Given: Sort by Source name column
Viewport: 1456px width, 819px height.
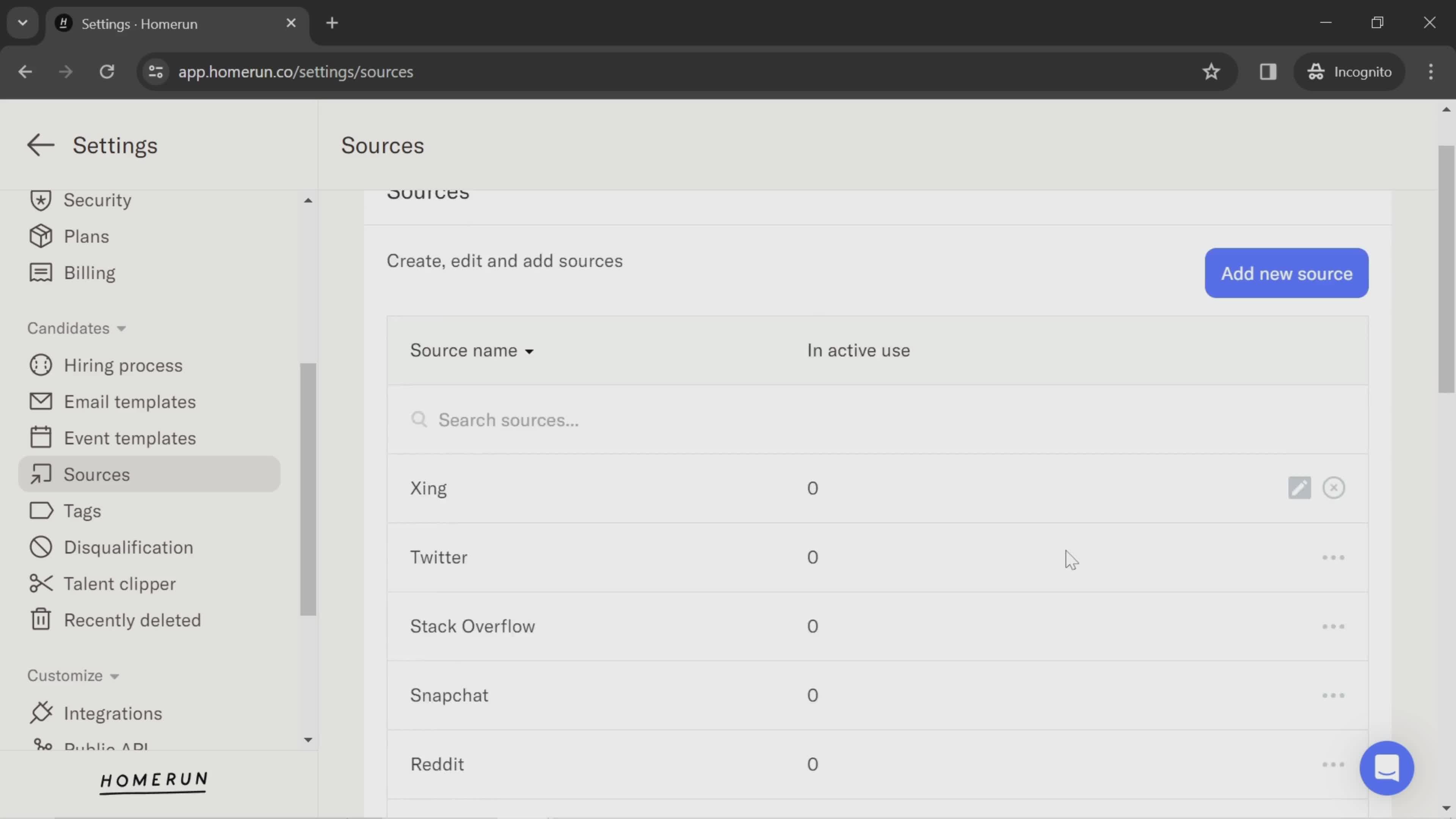Looking at the screenshot, I should pos(472,351).
